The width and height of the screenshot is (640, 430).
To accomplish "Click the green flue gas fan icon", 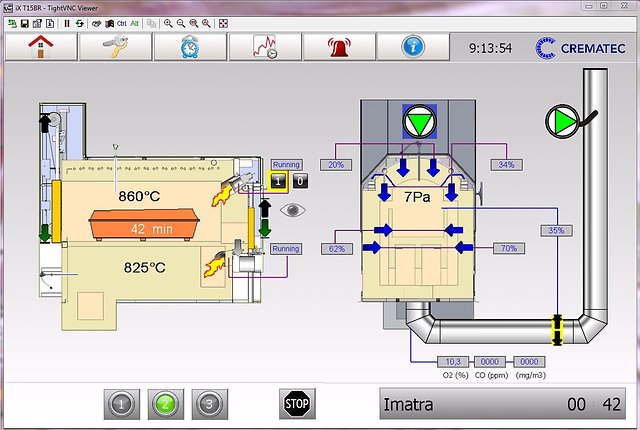I will [x=562, y=121].
